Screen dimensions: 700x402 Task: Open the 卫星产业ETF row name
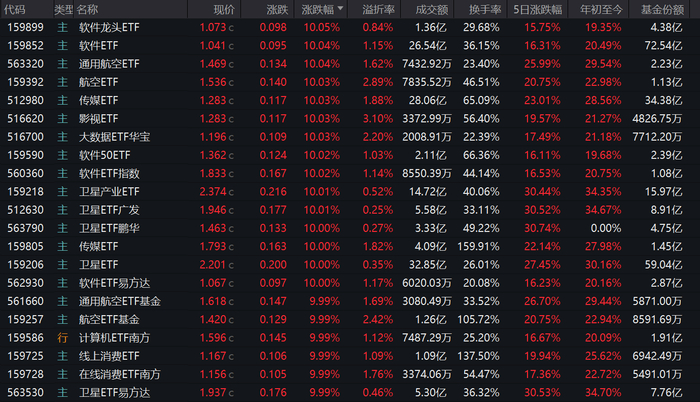pos(109,192)
